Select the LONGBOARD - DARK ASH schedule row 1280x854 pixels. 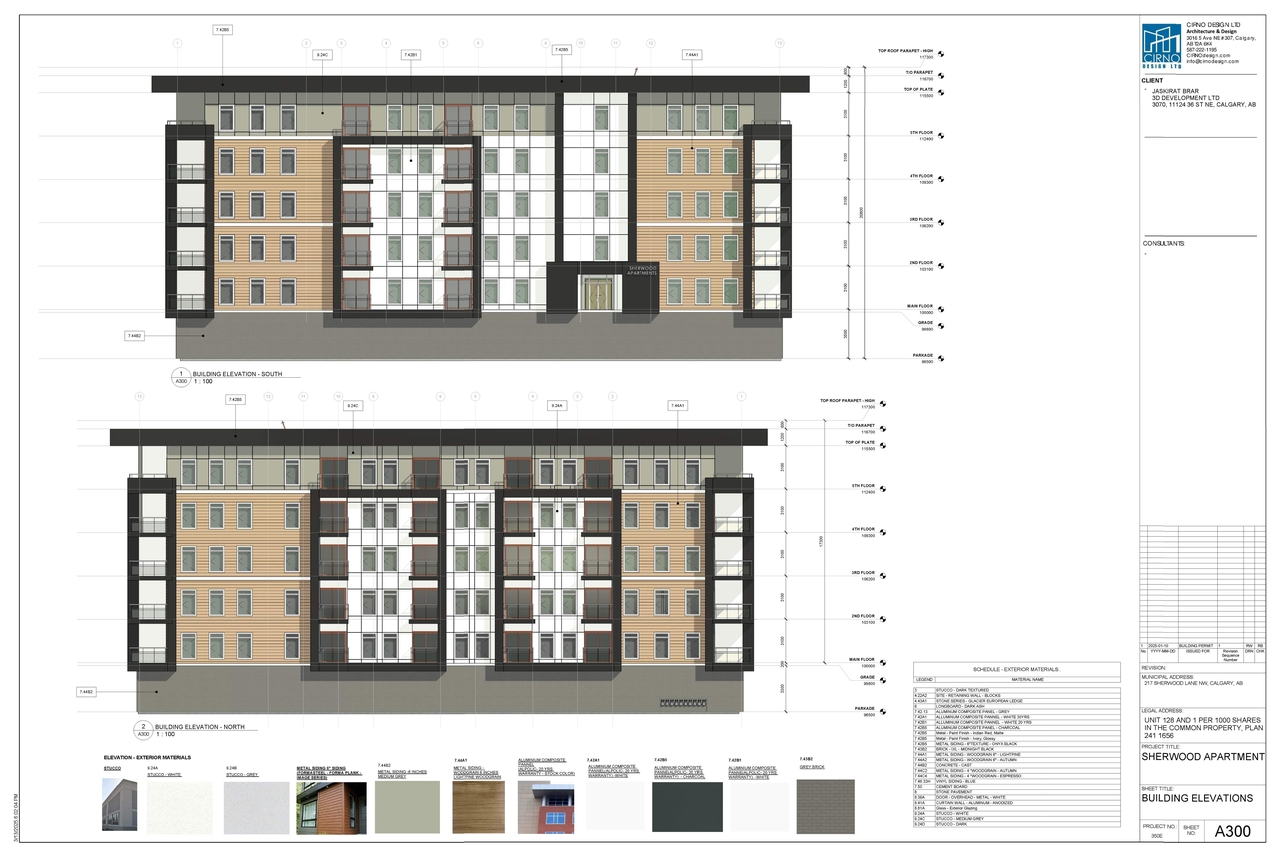[1016, 706]
